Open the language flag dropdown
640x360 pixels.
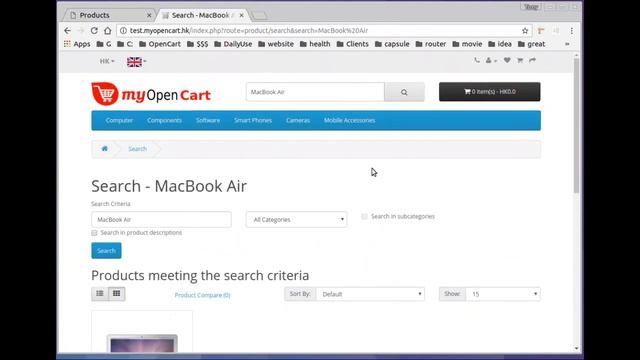[x=136, y=62]
